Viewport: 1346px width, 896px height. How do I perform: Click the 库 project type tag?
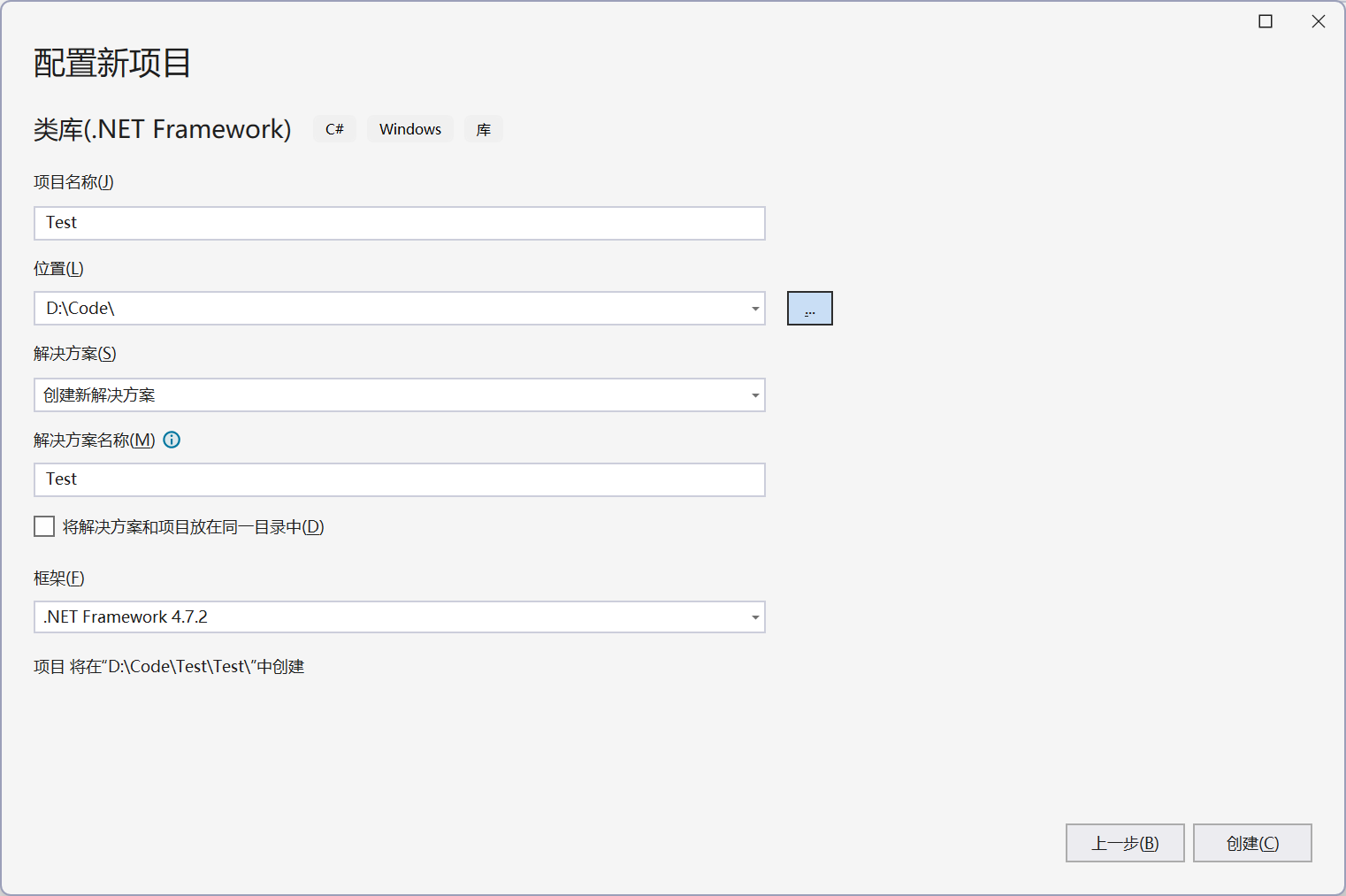[x=484, y=129]
